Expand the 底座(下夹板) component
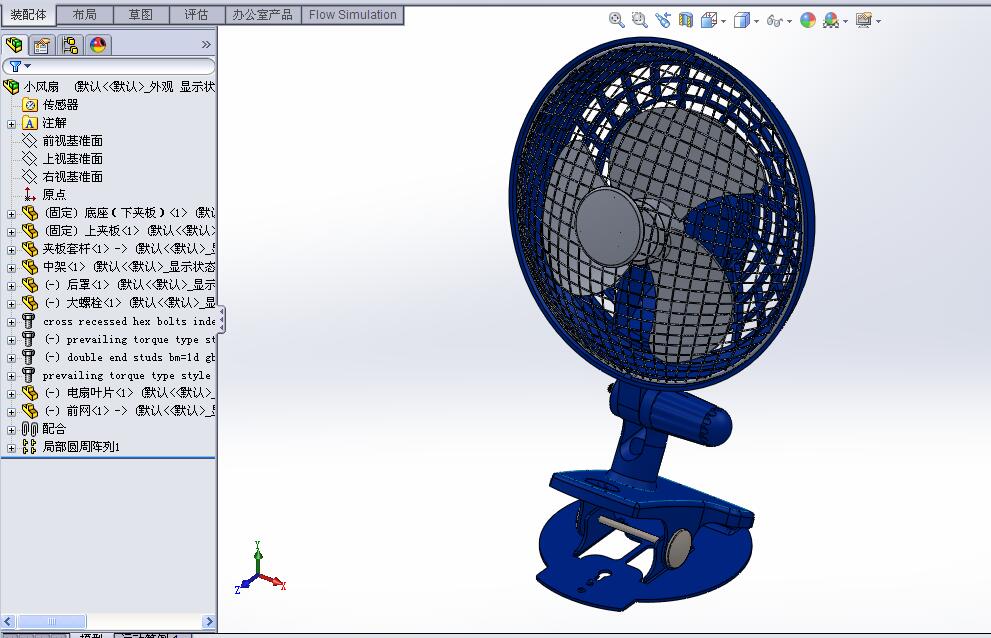 pos(11,214)
